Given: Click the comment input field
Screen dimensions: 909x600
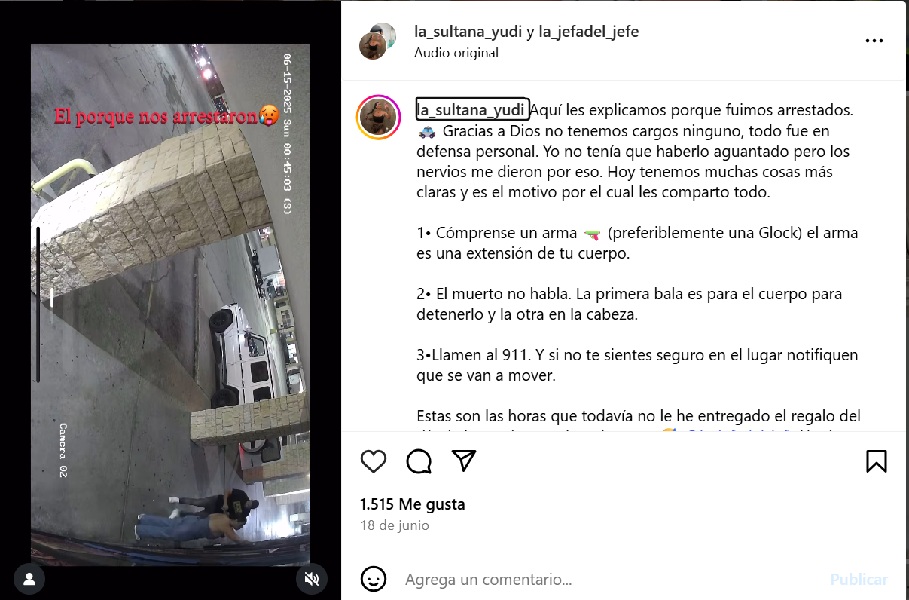Looking at the screenshot, I should 609,579.
